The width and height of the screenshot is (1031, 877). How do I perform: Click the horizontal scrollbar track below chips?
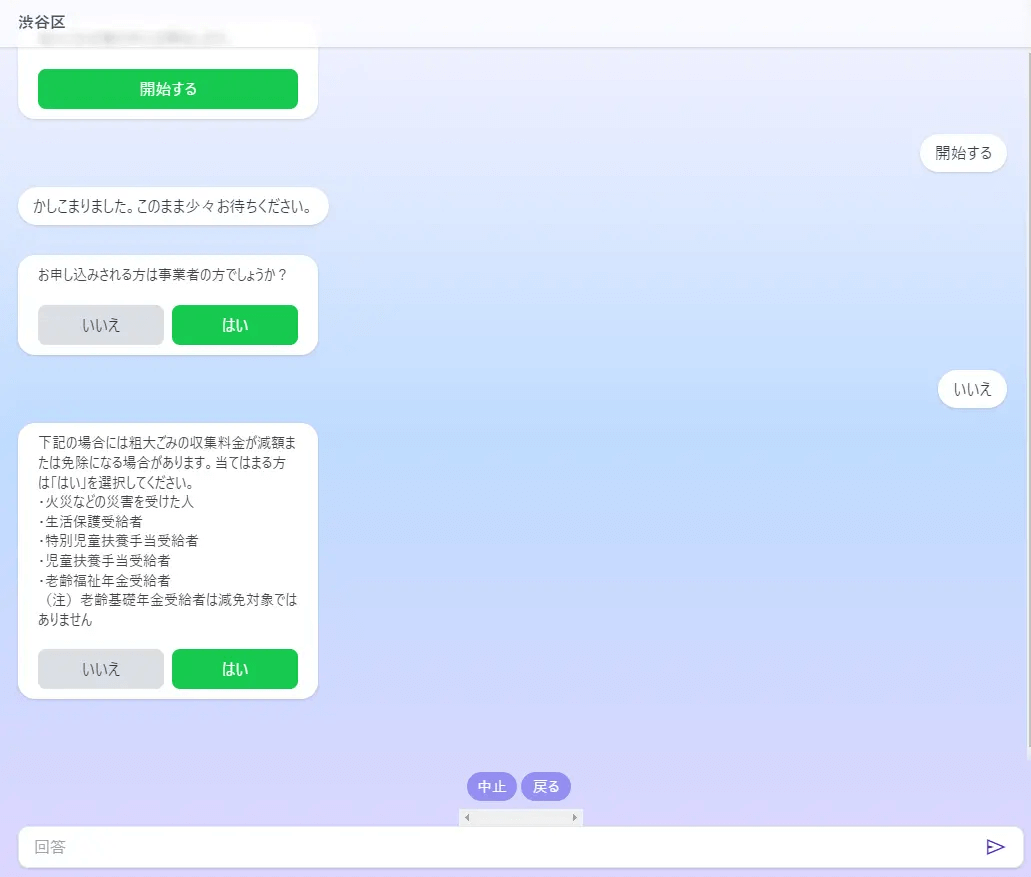click(x=521, y=817)
